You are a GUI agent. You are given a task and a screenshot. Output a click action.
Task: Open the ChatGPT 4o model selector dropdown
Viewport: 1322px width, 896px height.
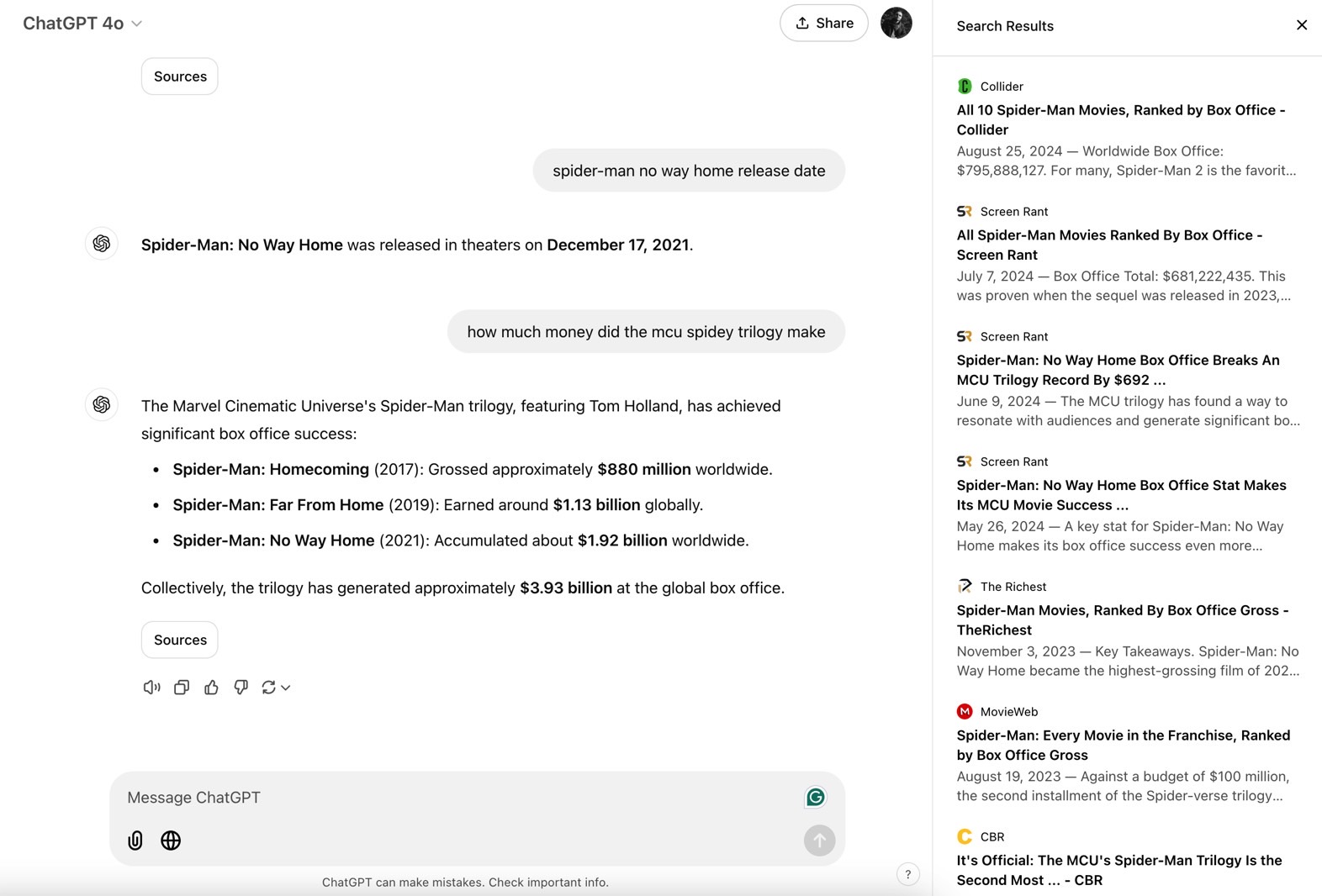click(82, 24)
